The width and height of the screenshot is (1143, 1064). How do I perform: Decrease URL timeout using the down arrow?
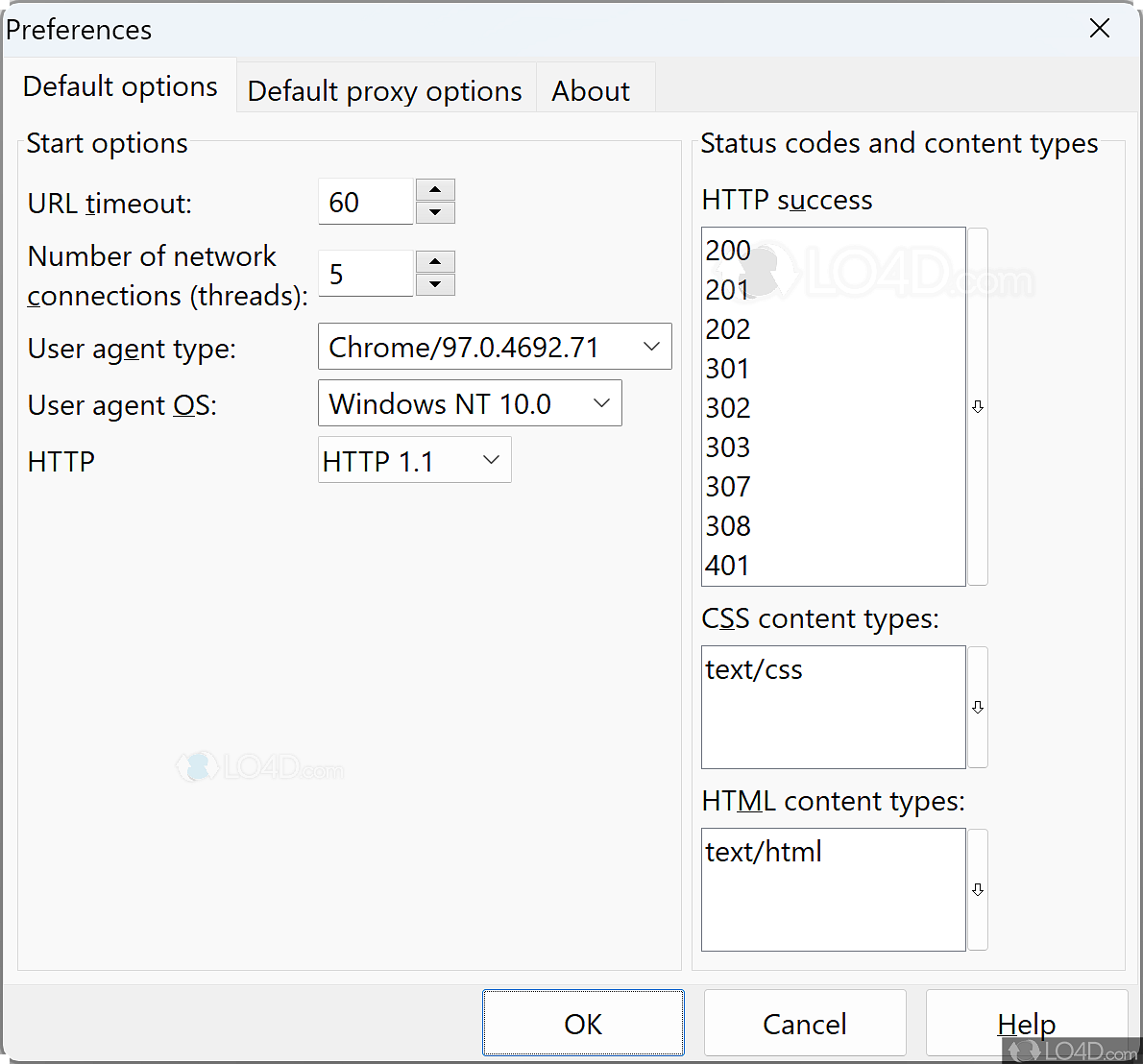pos(434,212)
